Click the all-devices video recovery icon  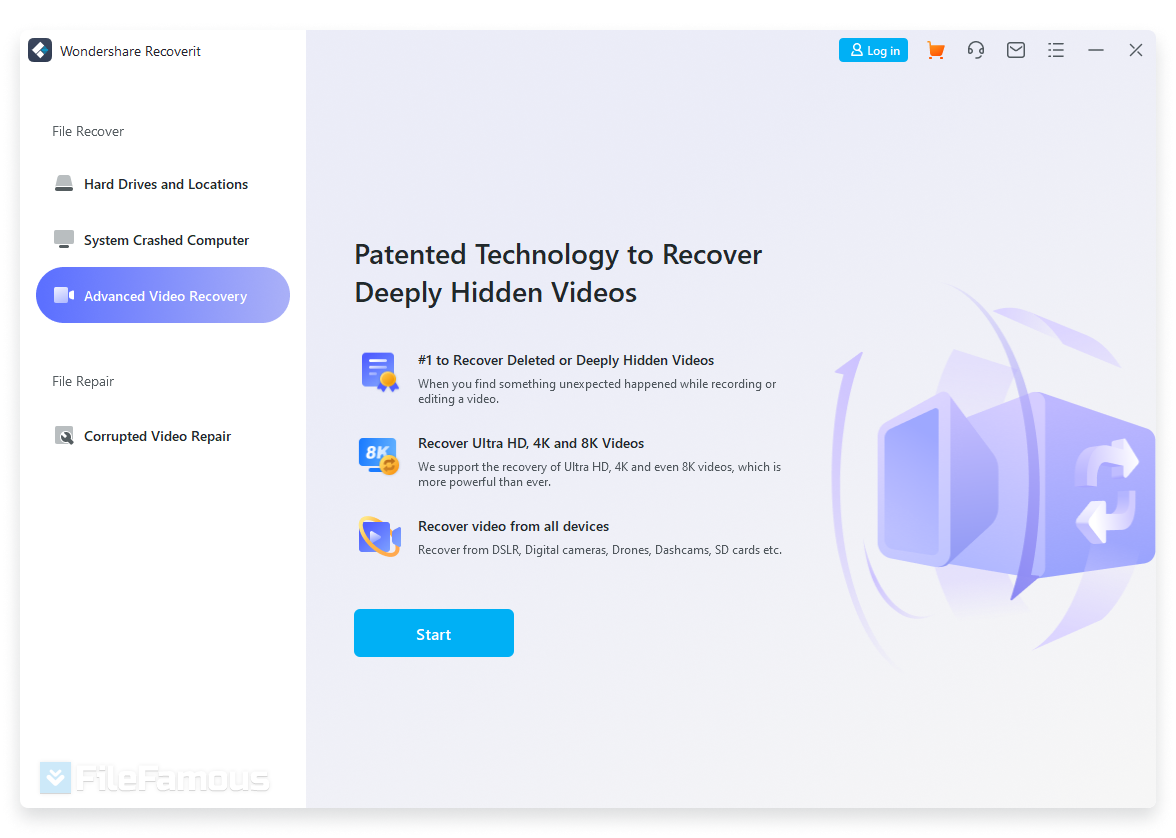(380, 536)
